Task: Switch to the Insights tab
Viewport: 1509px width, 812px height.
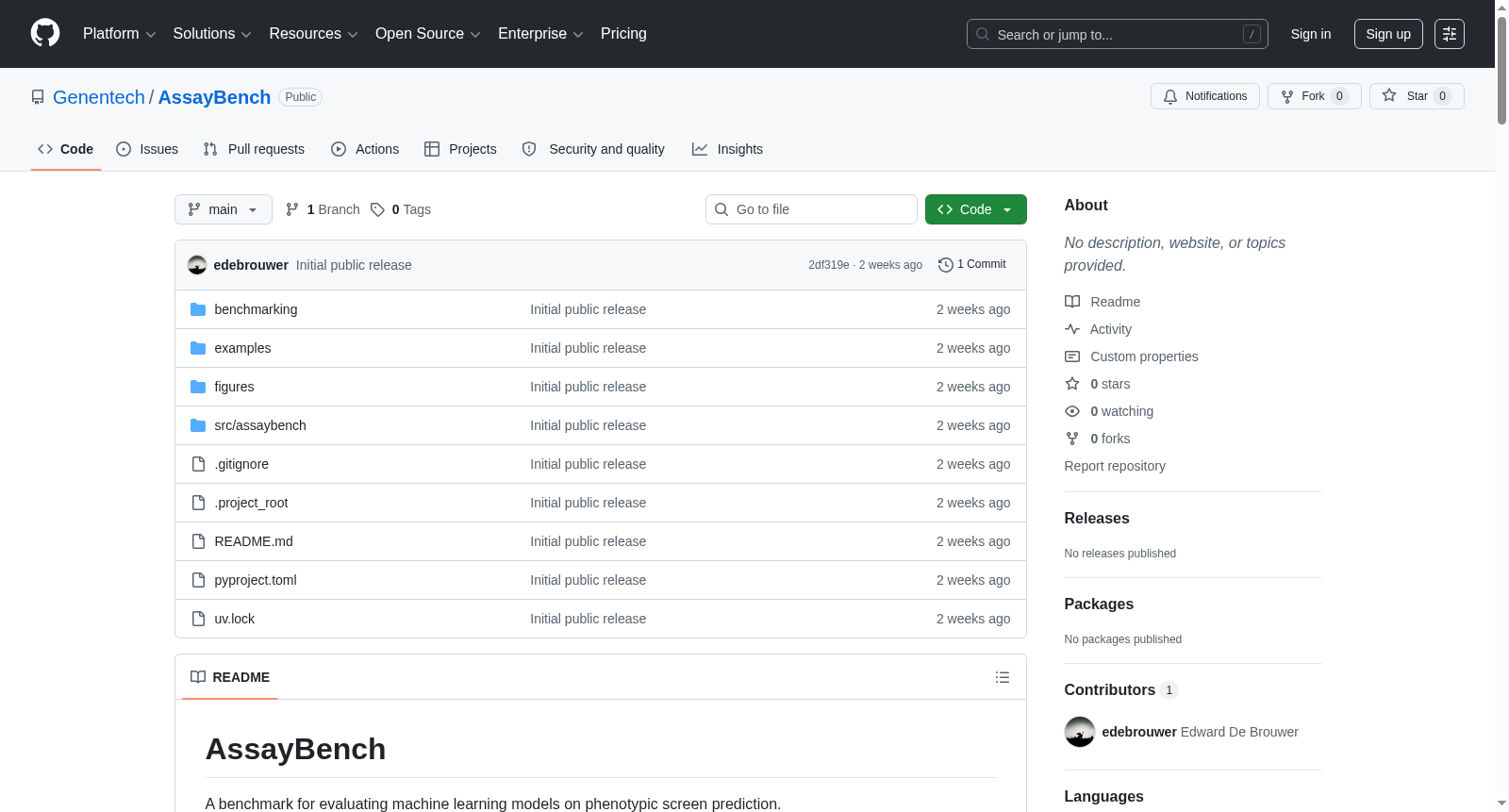Action: (727, 149)
